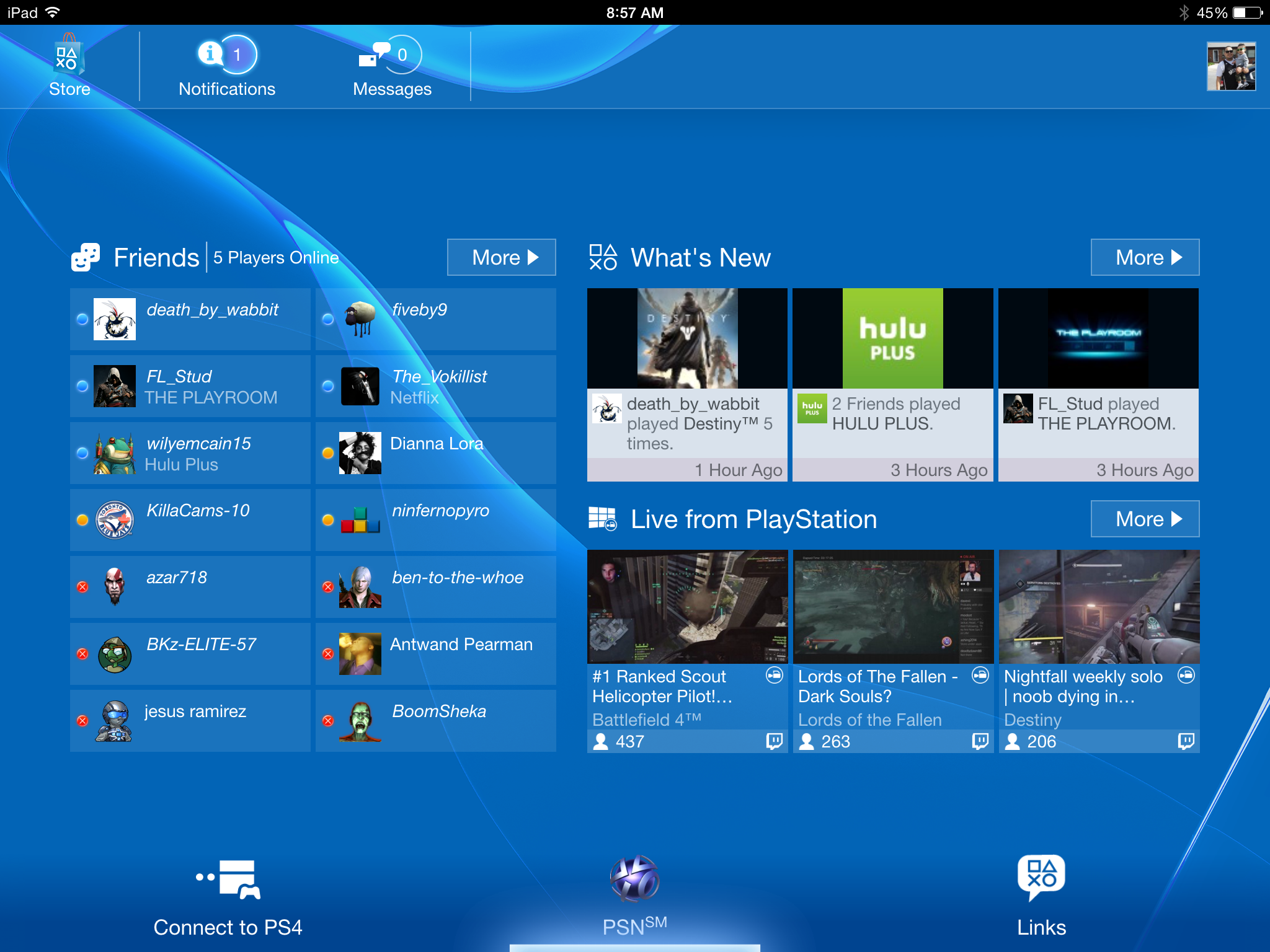This screenshot has width=1270, height=952.
Task: Tap the Friends smiley faces icon
Action: (x=86, y=257)
